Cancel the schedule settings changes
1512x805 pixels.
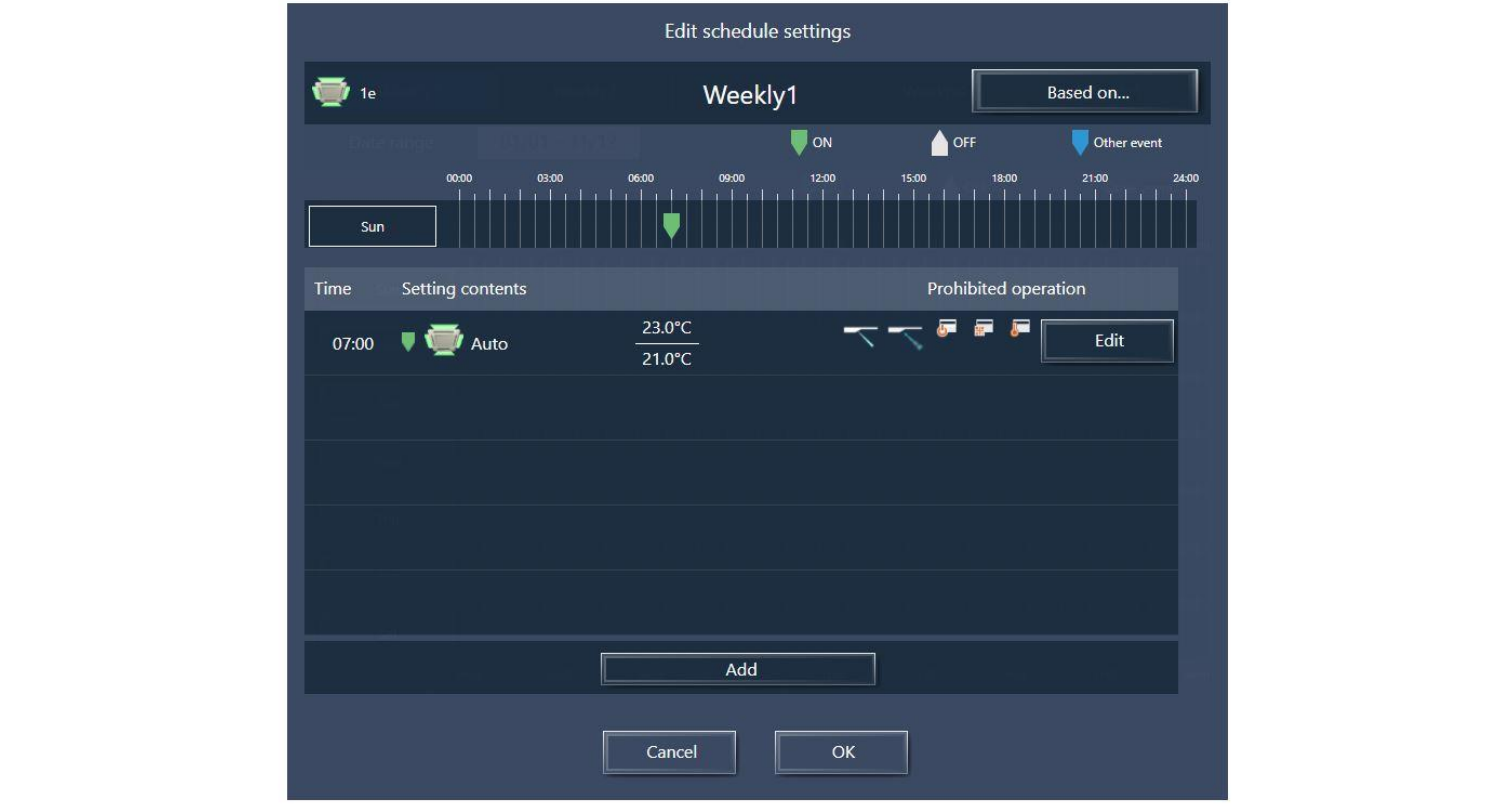[670, 752]
